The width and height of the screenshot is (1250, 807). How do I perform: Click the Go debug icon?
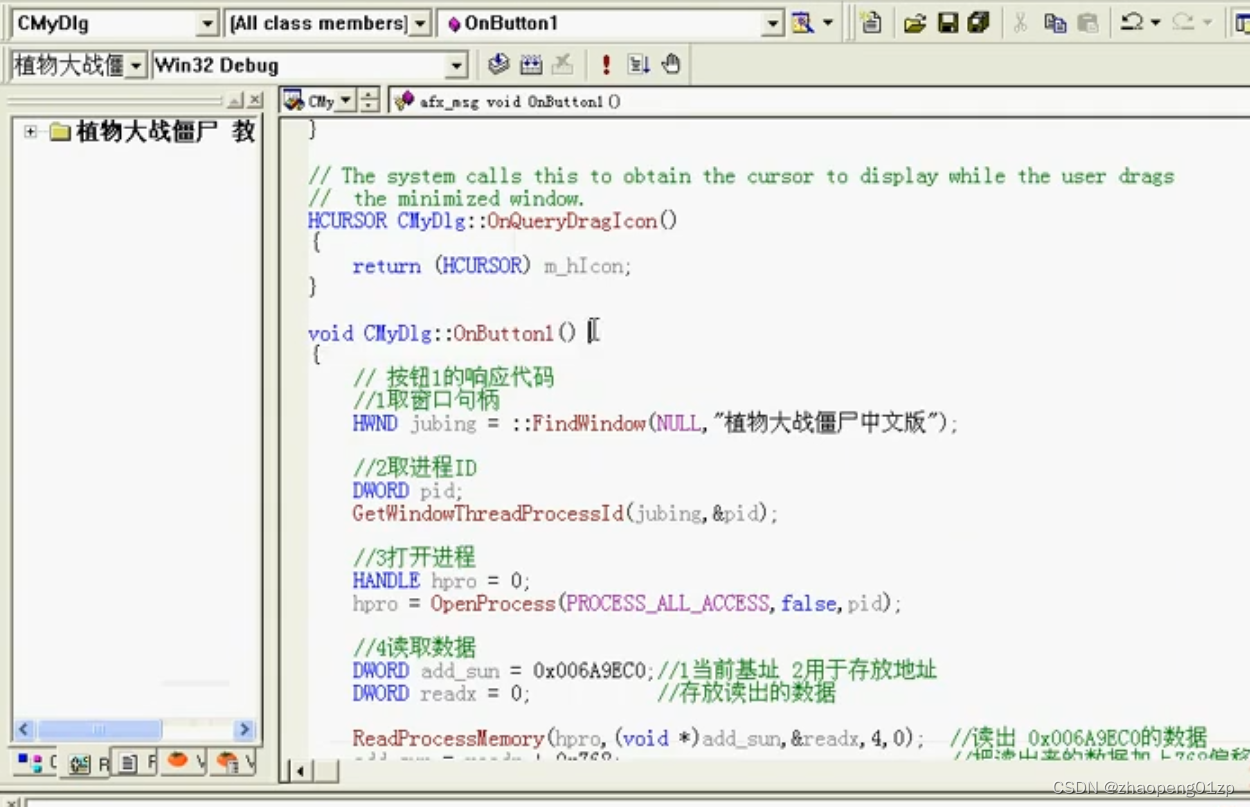click(638, 65)
